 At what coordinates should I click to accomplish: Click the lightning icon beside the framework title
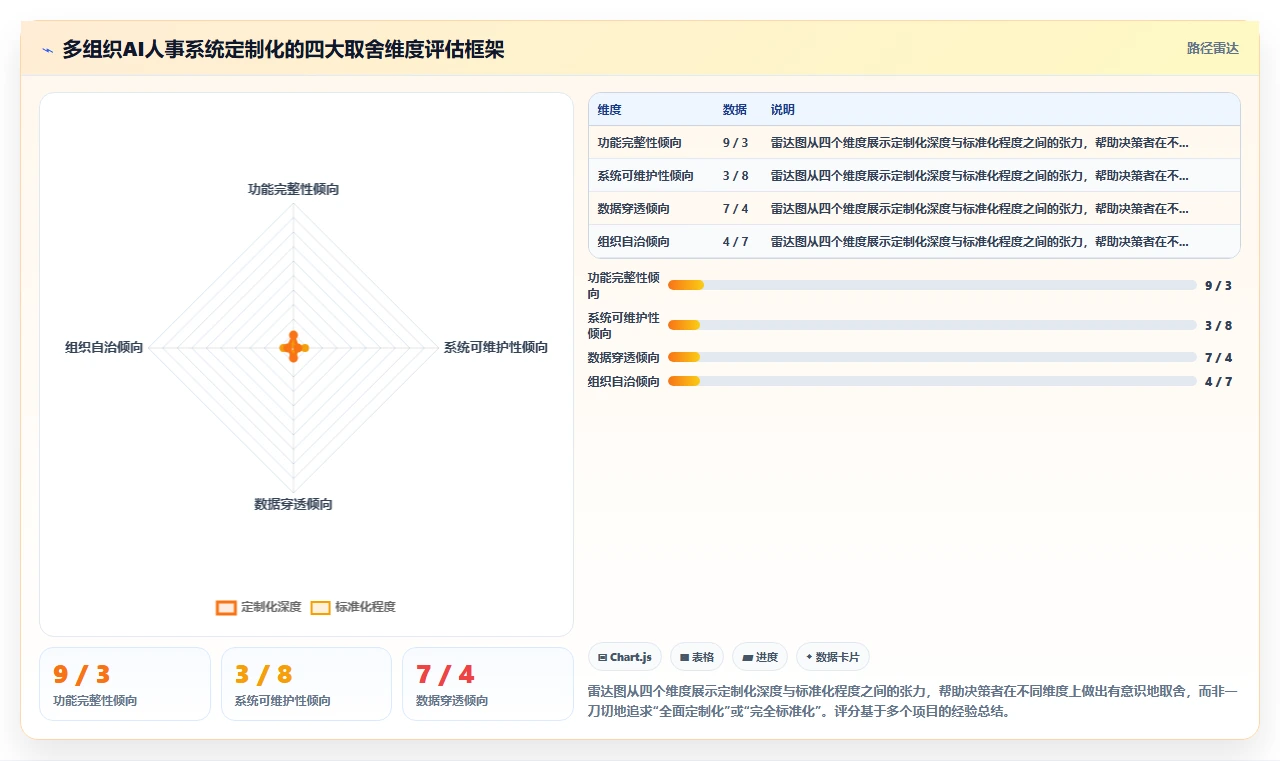(47, 50)
